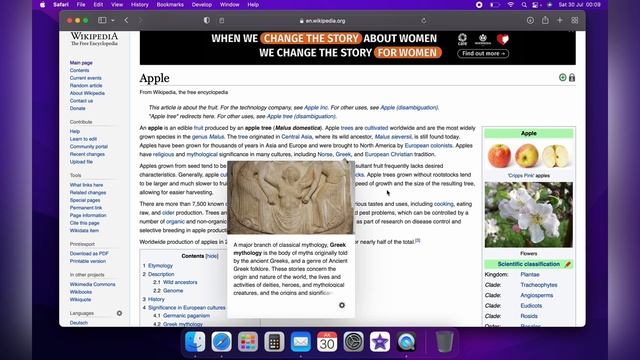Open the Random article link
The width and height of the screenshot is (640, 360).
click(86, 85)
